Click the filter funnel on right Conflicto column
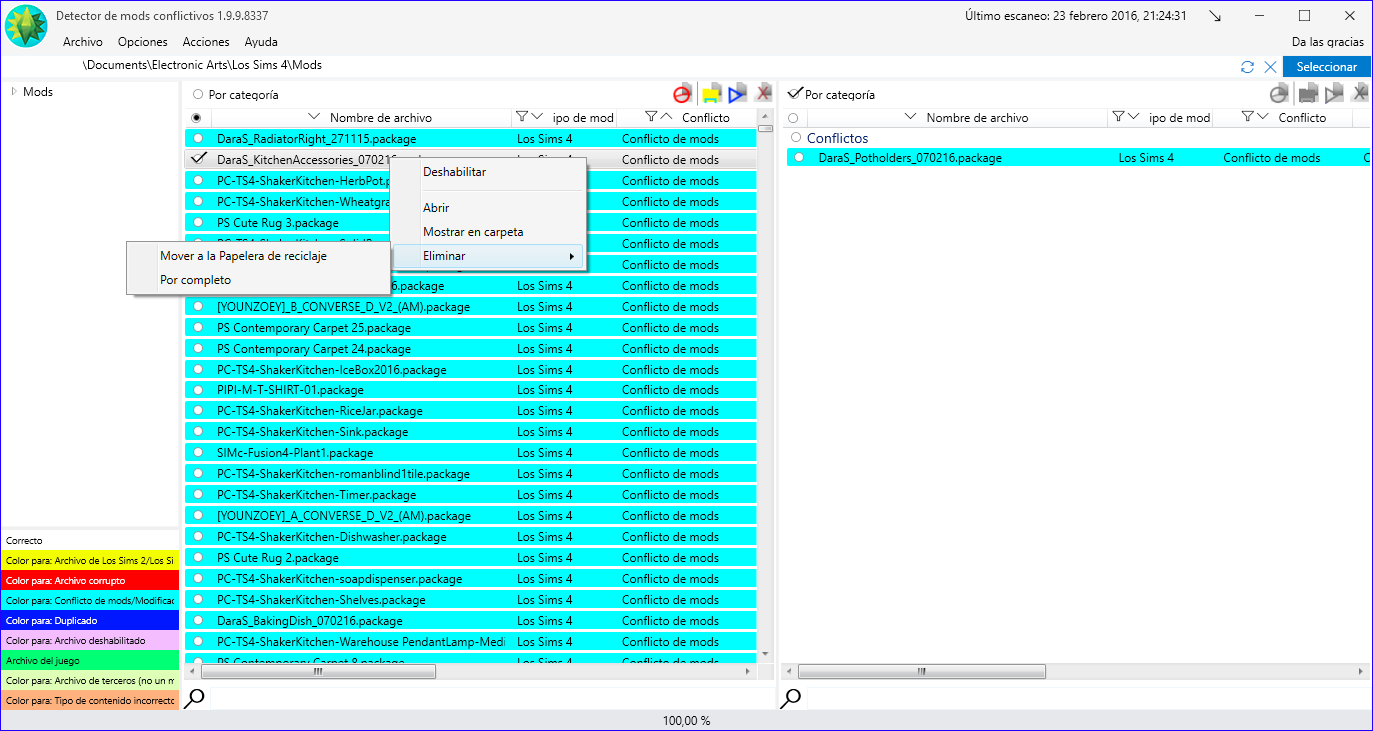The height and width of the screenshot is (731, 1373). pyautogui.click(x=1247, y=117)
